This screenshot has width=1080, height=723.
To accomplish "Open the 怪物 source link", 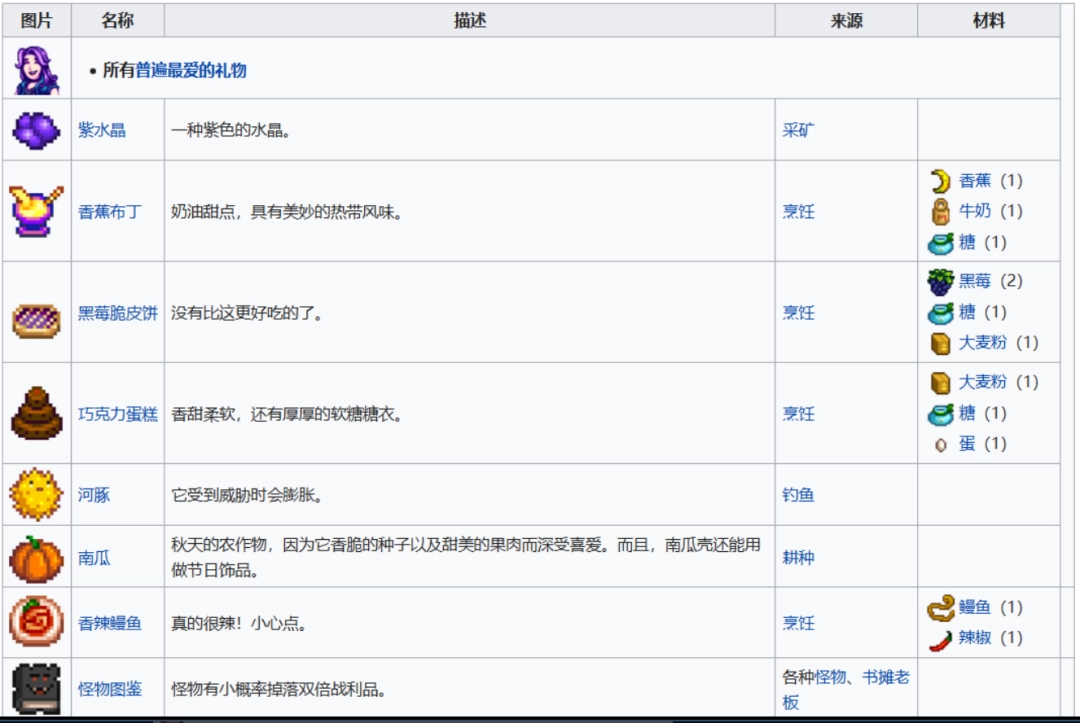I will (830, 677).
